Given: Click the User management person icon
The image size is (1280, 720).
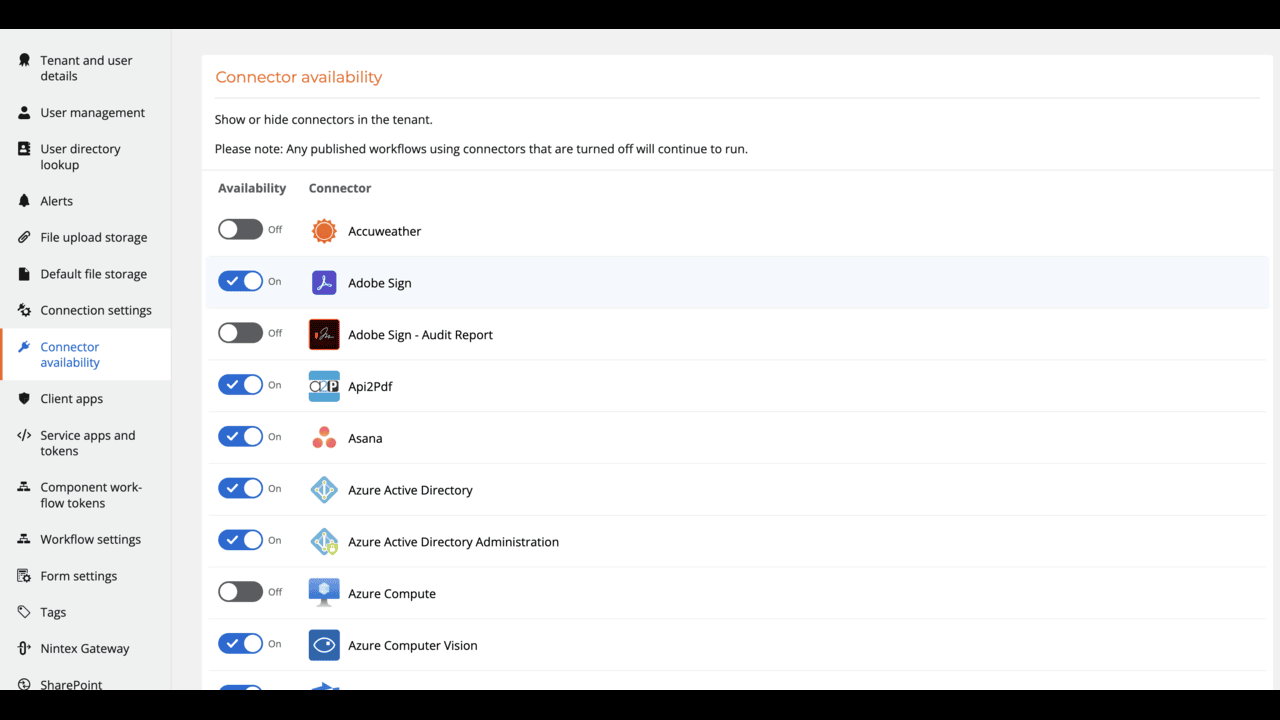Looking at the screenshot, I should (x=24, y=113).
